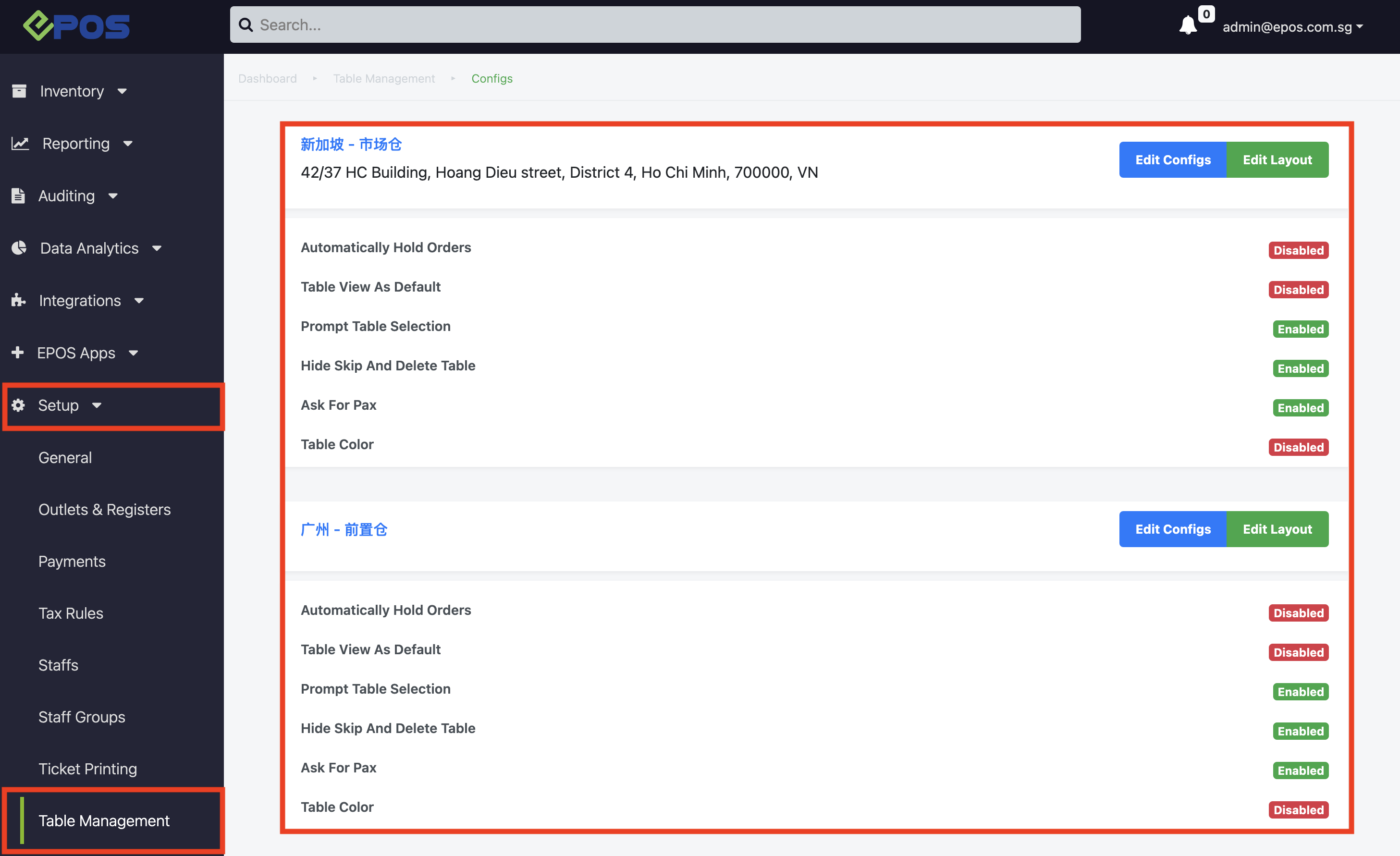Open Outlets & Registers settings
The width and height of the screenshot is (1400, 856).
[x=105, y=509]
